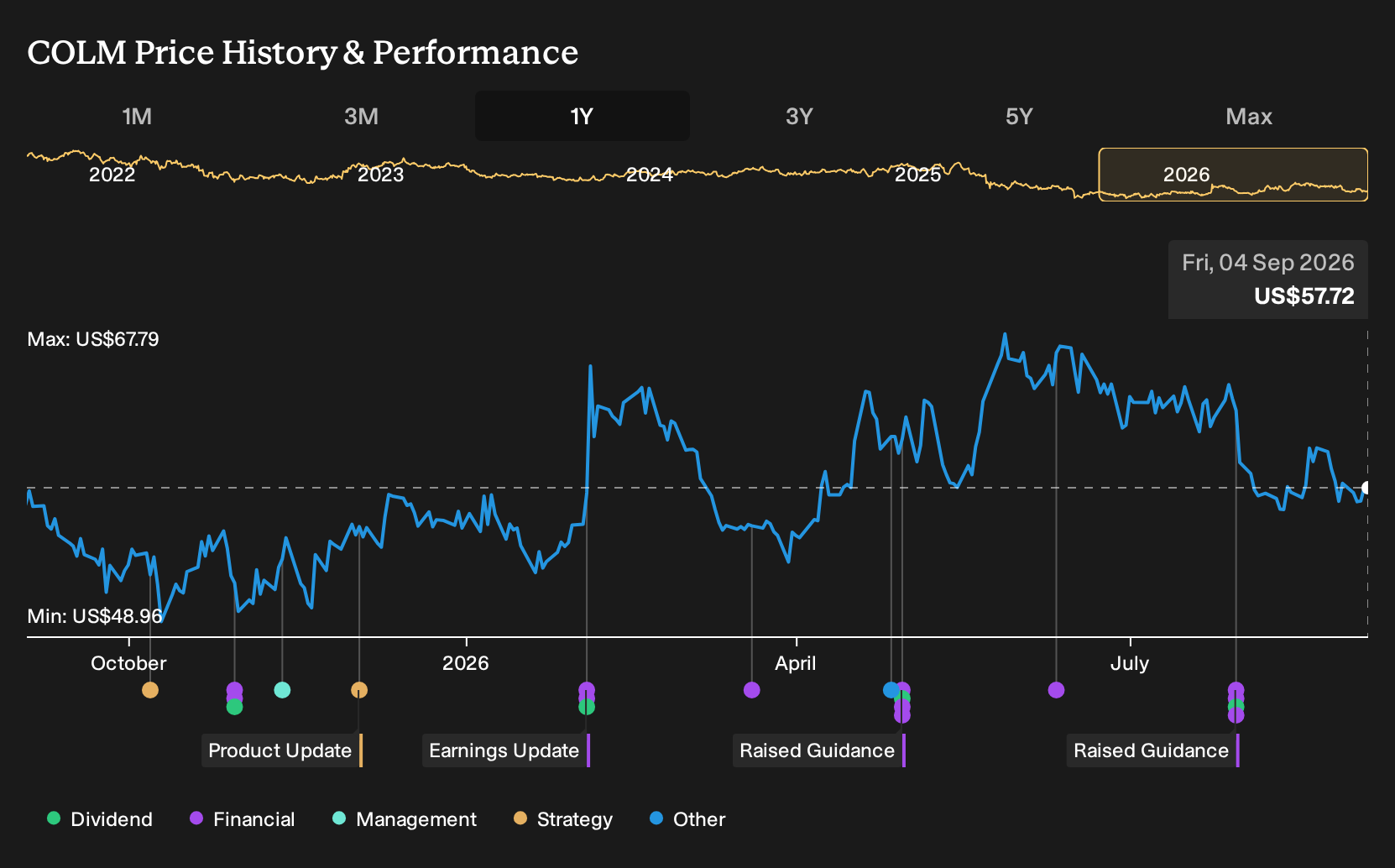Click the lone purple Financial dot before April
Screen dimensions: 1395x868
pyautogui.click(x=752, y=690)
